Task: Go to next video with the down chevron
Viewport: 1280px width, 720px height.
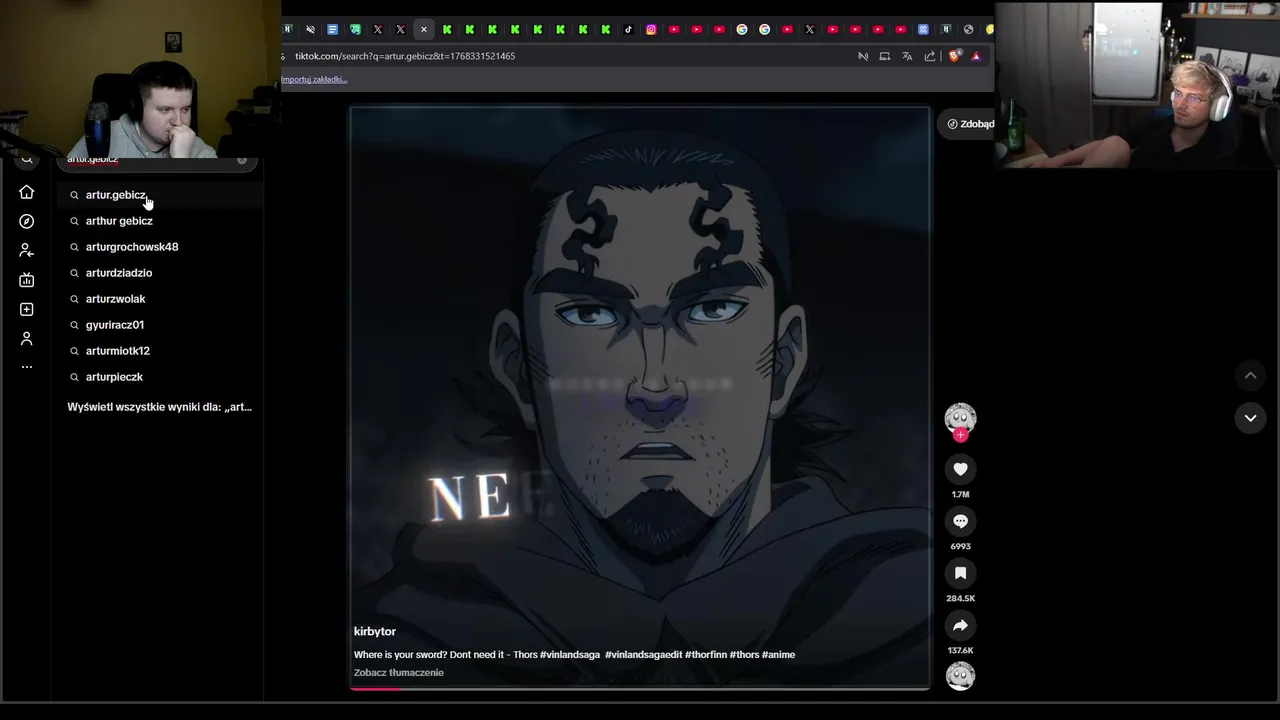Action: (x=1250, y=418)
